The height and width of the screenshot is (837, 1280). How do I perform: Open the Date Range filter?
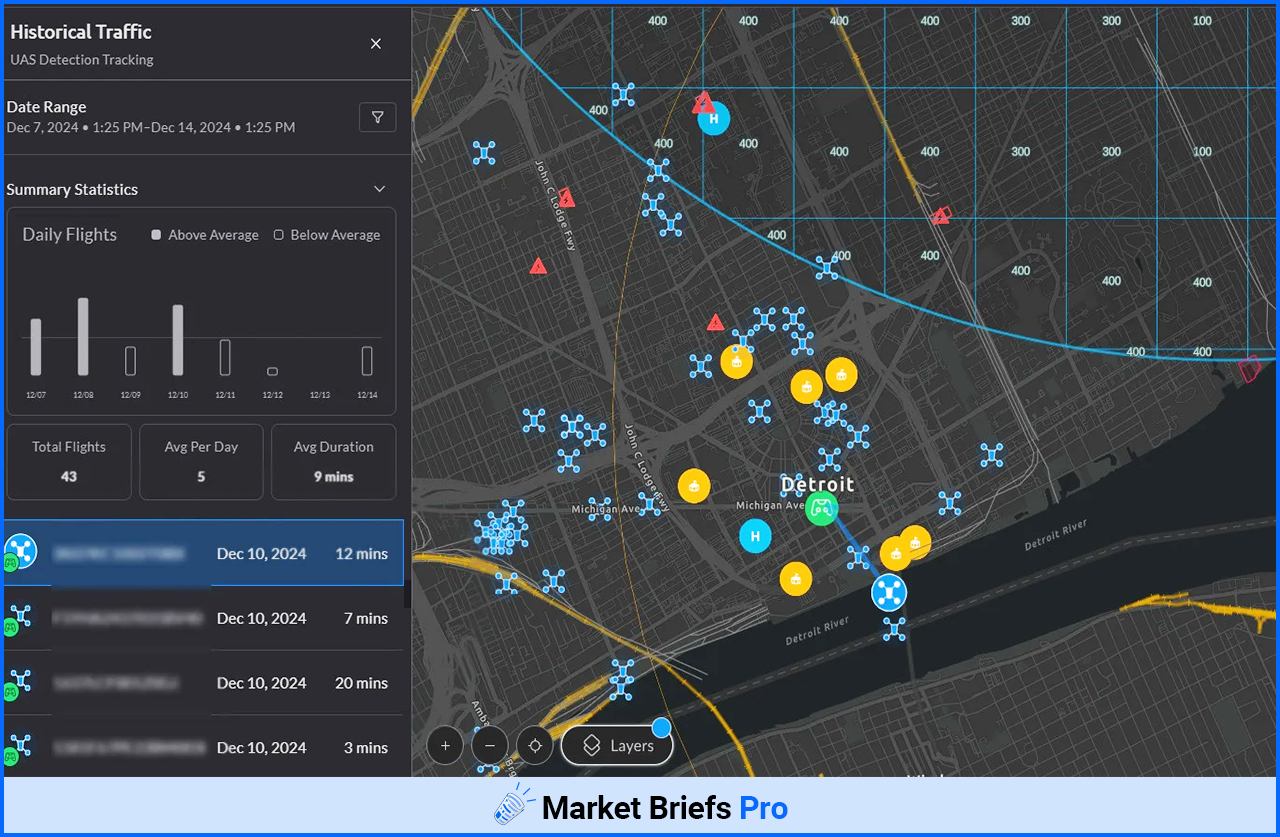point(377,118)
